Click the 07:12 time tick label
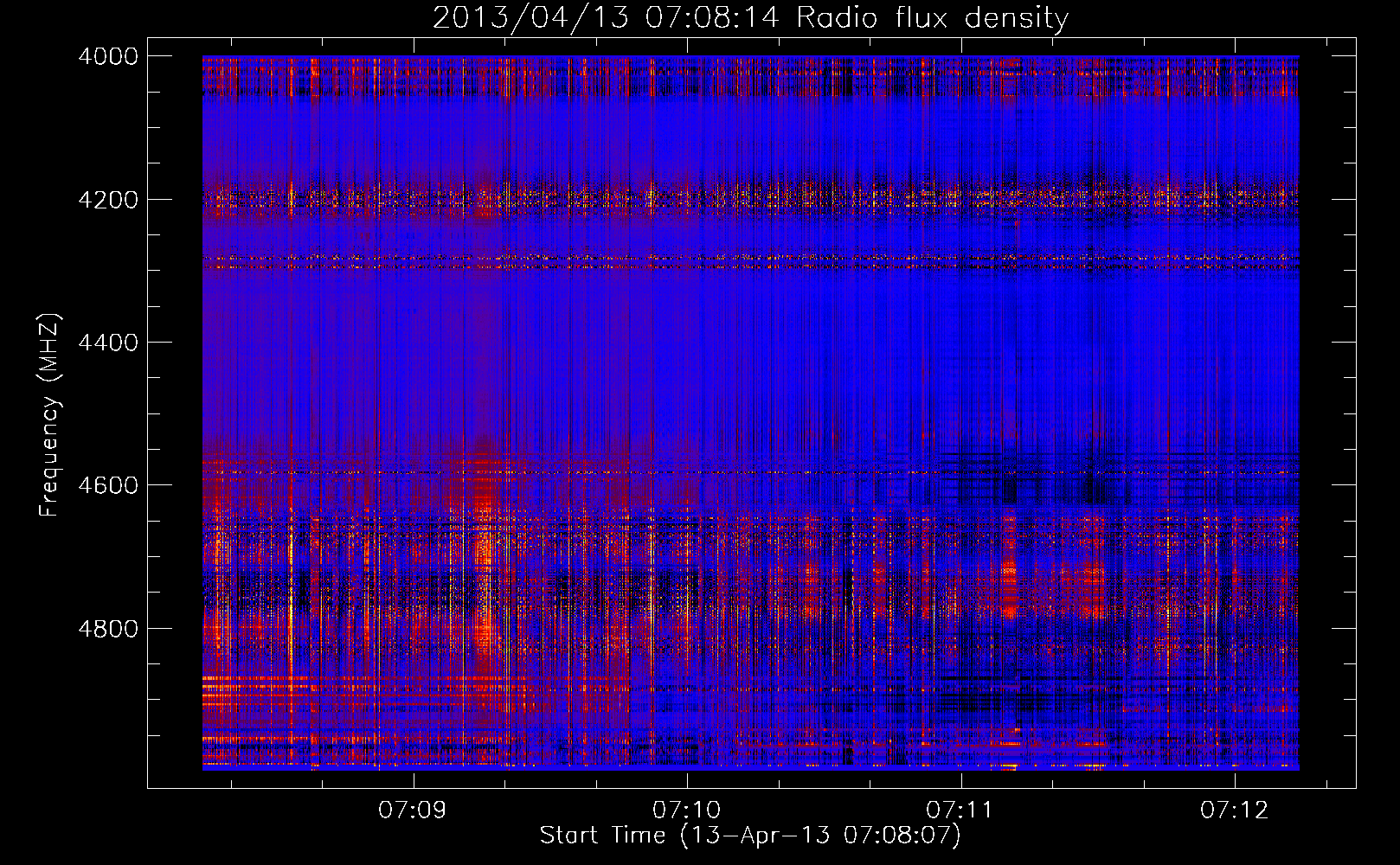Image resolution: width=1400 pixels, height=865 pixels. point(1234,810)
